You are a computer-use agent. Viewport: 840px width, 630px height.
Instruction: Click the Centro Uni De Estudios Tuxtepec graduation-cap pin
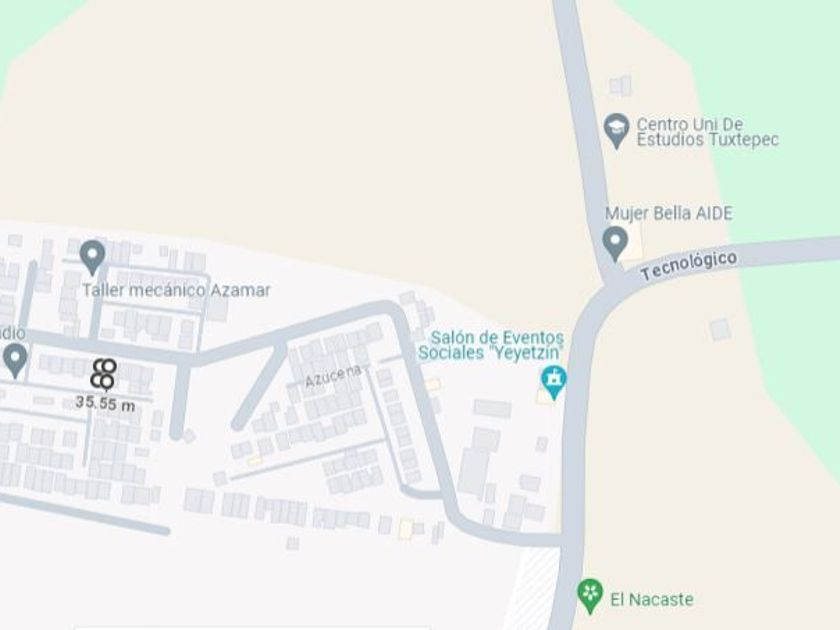tap(616, 130)
